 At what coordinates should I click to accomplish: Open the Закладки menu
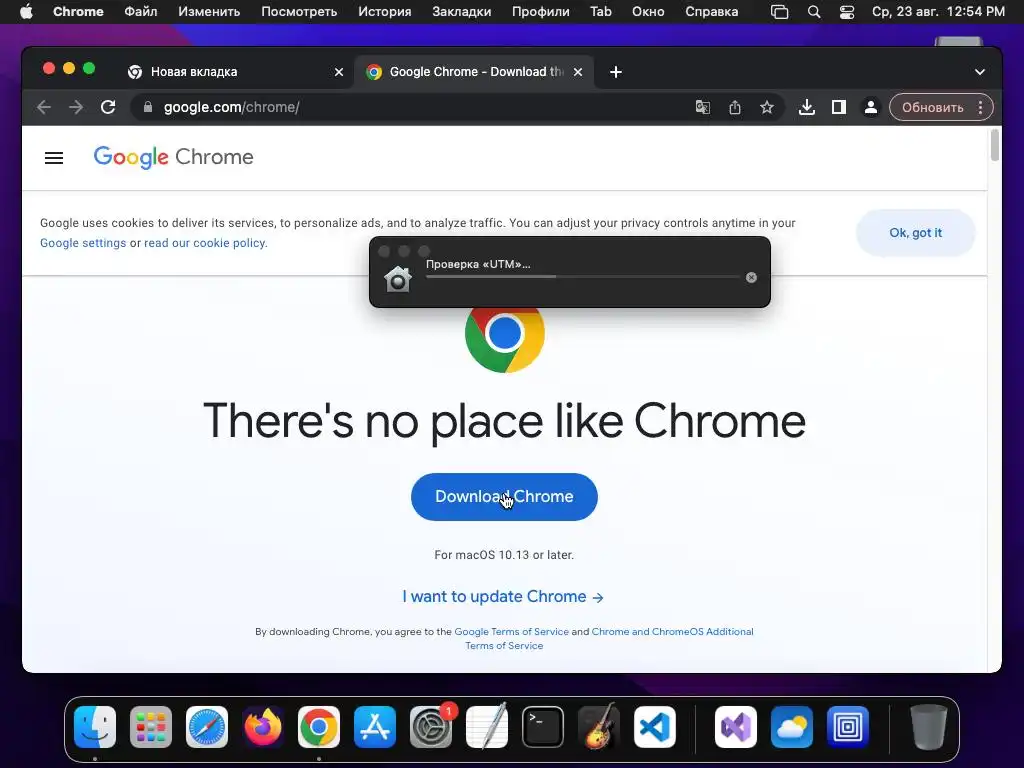pos(462,12)
